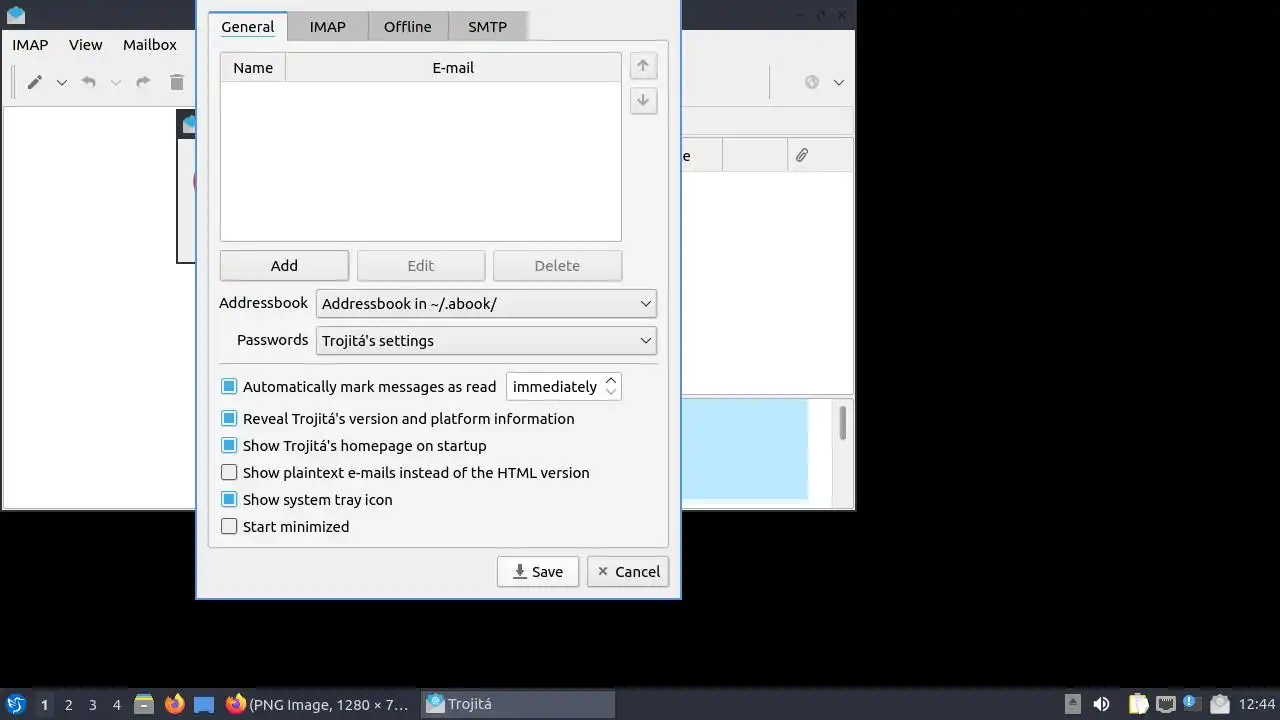Viewport: 1280px width, 720px height.
Task: Click the E-mail column header
Action: coord(453,68)
